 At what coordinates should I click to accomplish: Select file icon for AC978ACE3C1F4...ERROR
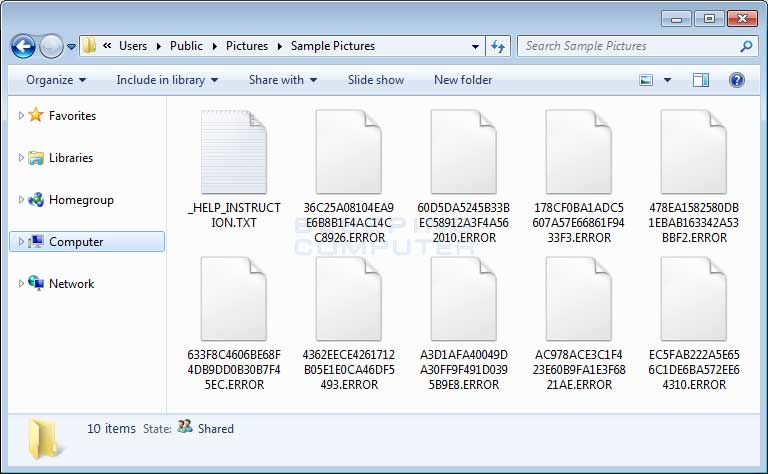pos(579,299)
